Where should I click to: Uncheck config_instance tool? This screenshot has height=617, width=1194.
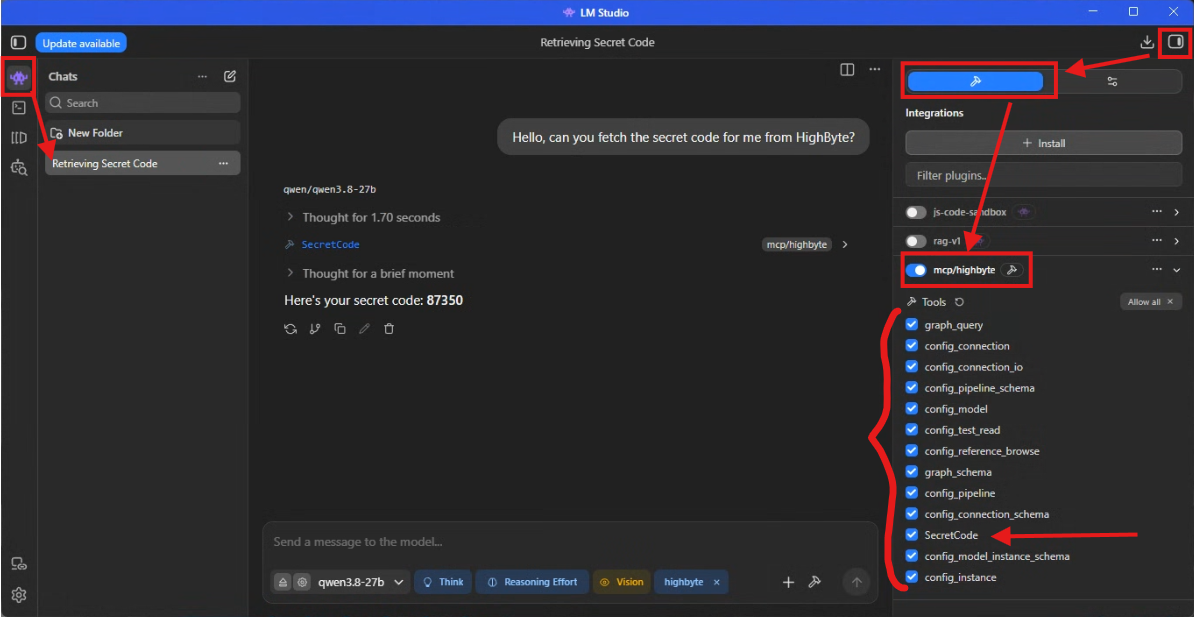[x=911, y=577]
